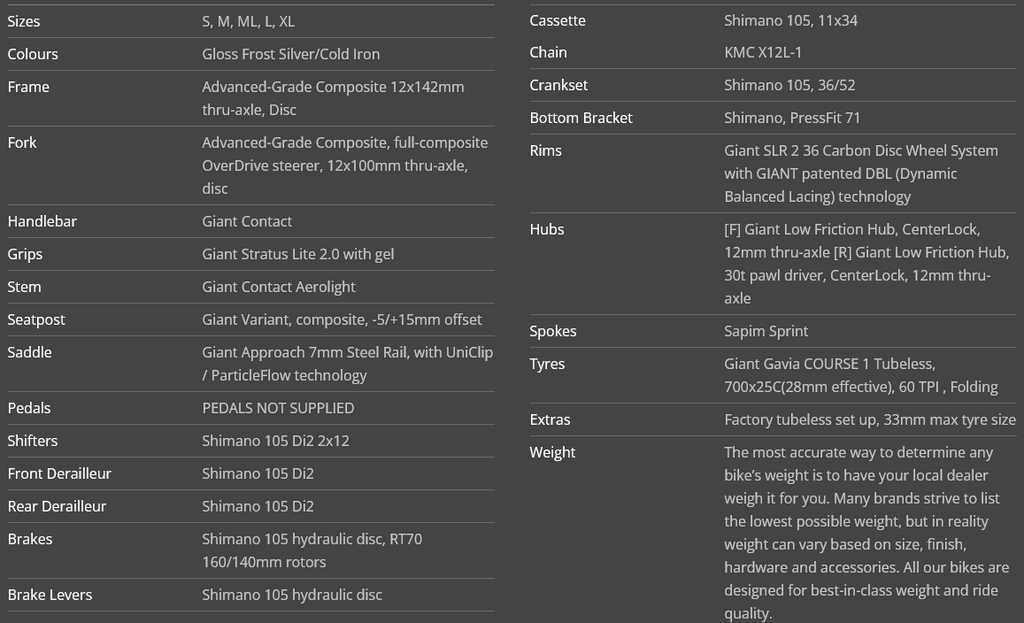Select the Fork row label
1024x623 pixels.
coord(22,142)
